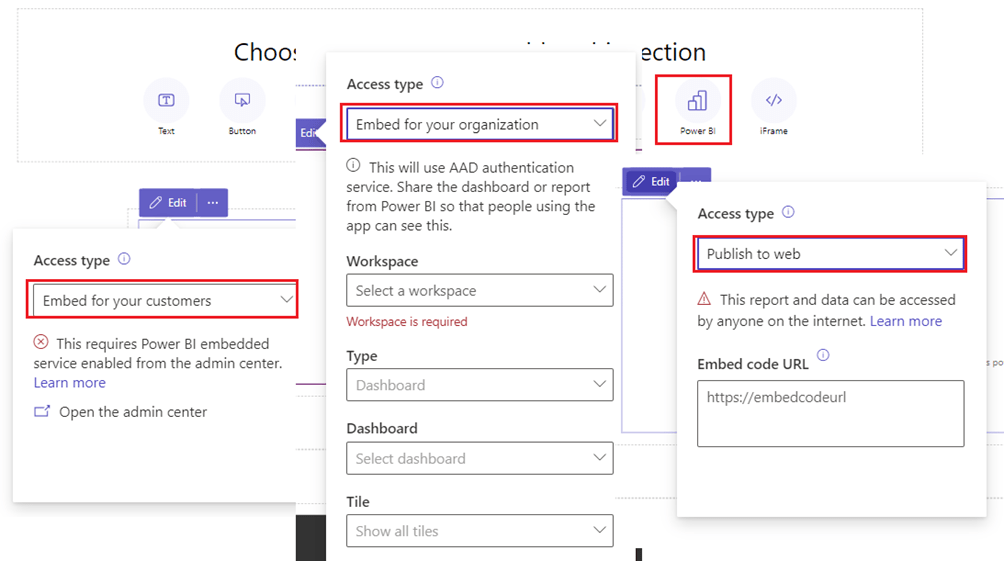
Task: Click the info icon beside Access type in organization panel
Action: click(x=437, y=84)
